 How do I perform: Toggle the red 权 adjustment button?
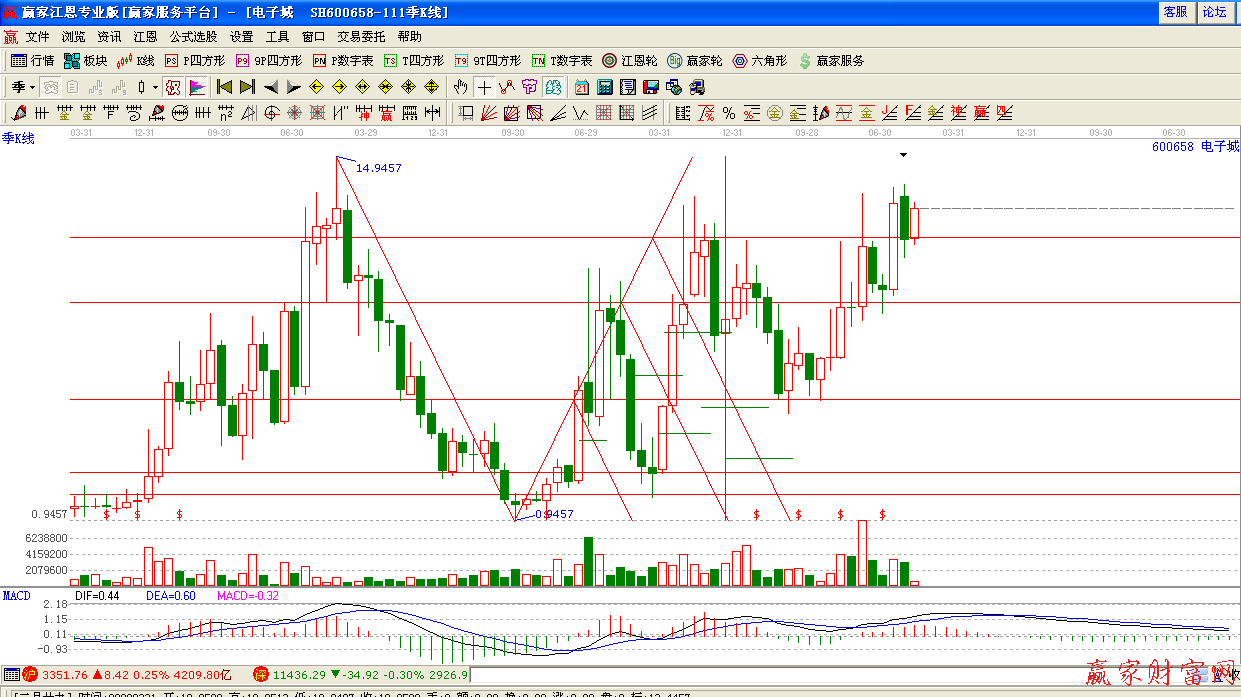pyautogui.click(x=171, y=87)
